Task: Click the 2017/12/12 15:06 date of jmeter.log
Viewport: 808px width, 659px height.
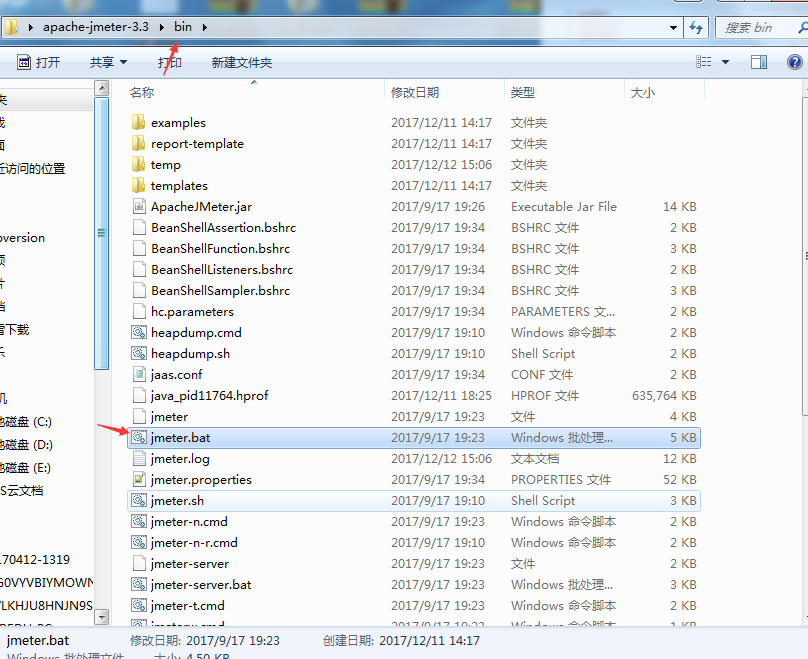Action: click(x=442, y=459)
